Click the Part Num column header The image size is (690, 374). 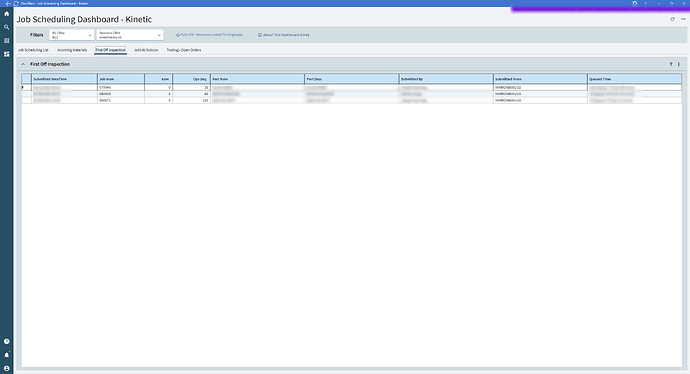257,79
